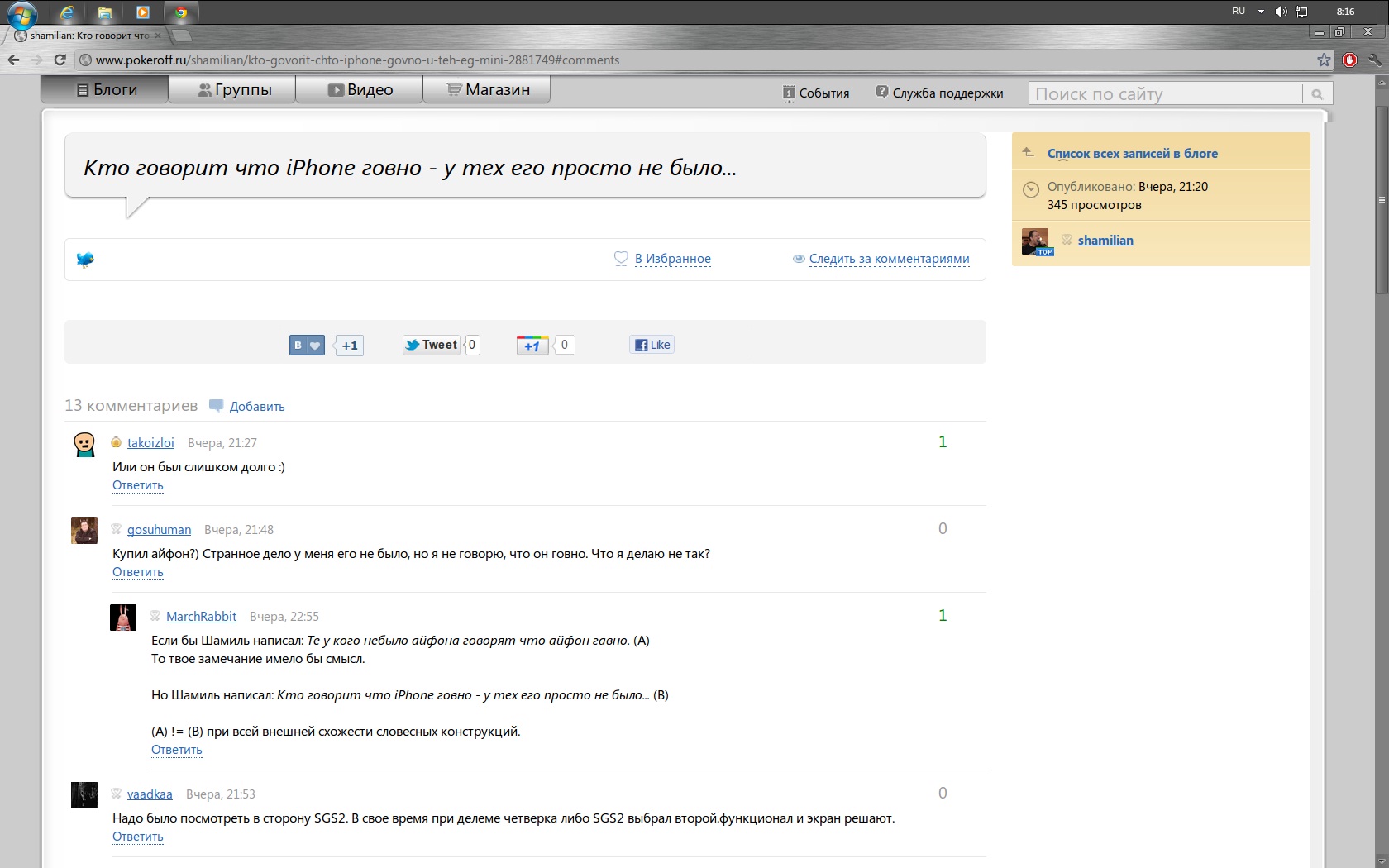The image size is (1389, 868).
Task: Open Служба поддержки link
Action: coord(939,93)
